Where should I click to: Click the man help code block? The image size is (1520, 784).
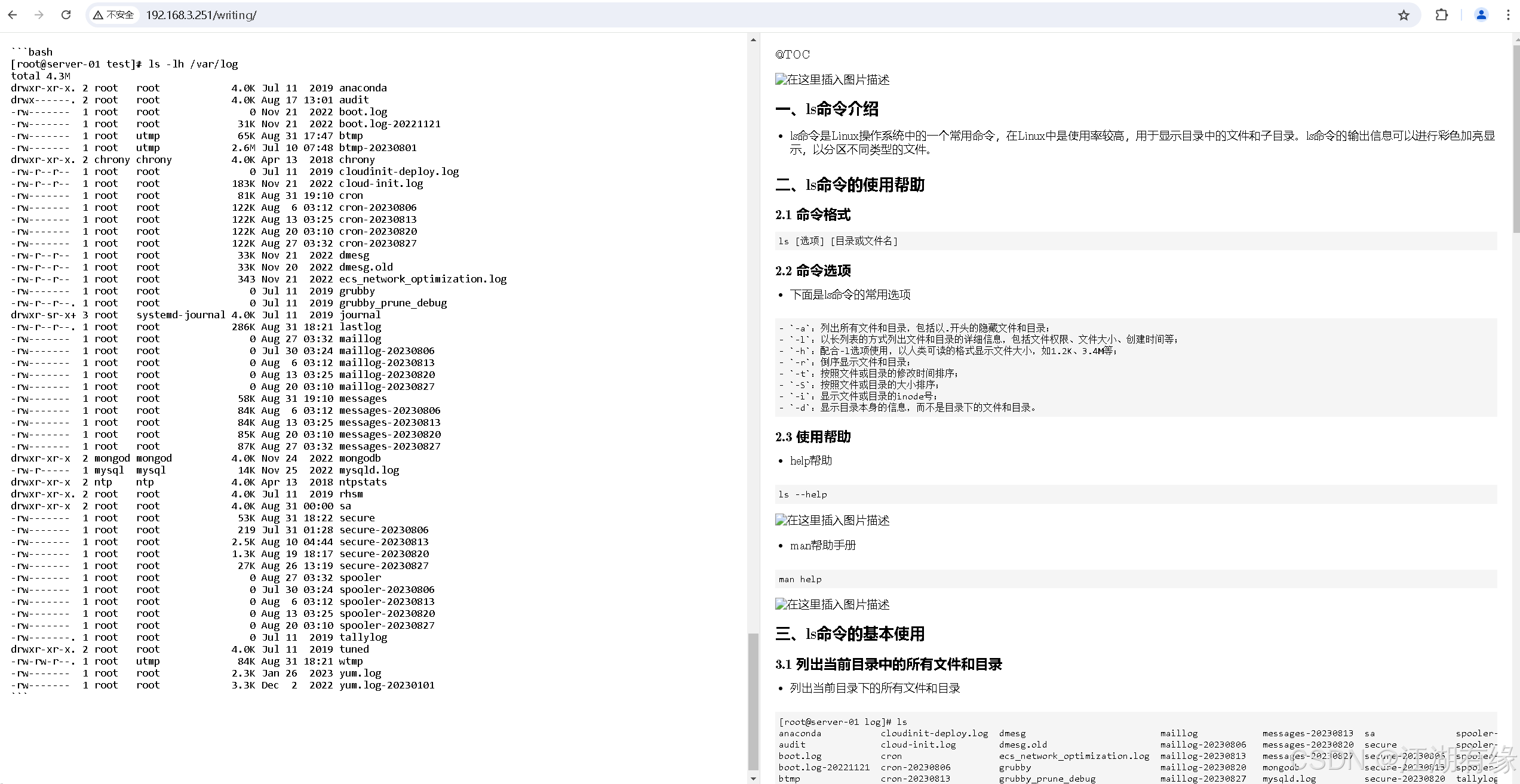1136,579
